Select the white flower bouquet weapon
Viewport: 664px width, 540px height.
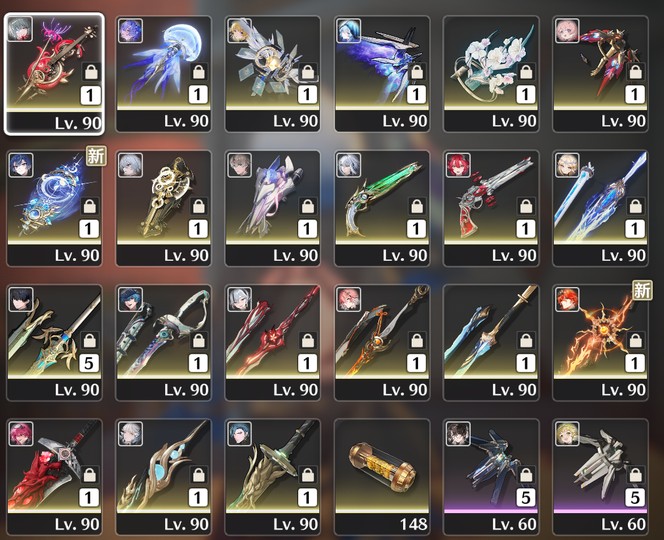(x=491, y=74)
